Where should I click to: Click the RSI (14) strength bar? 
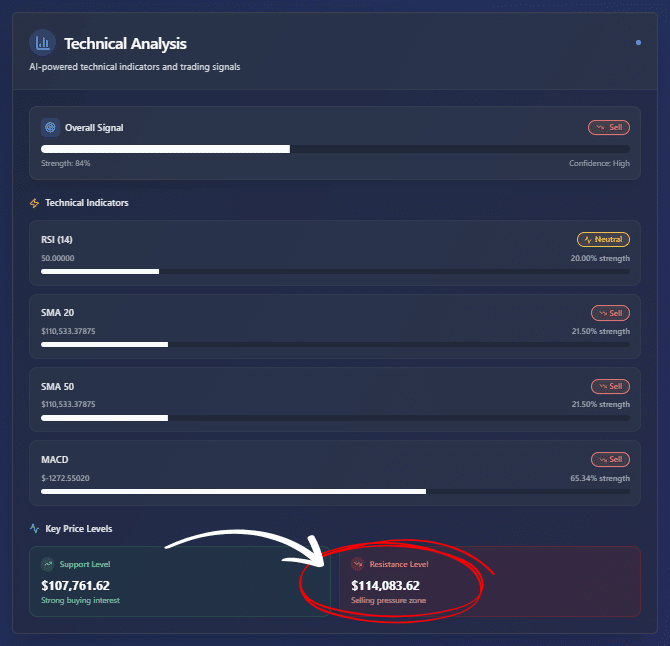[x=335, y=271]
